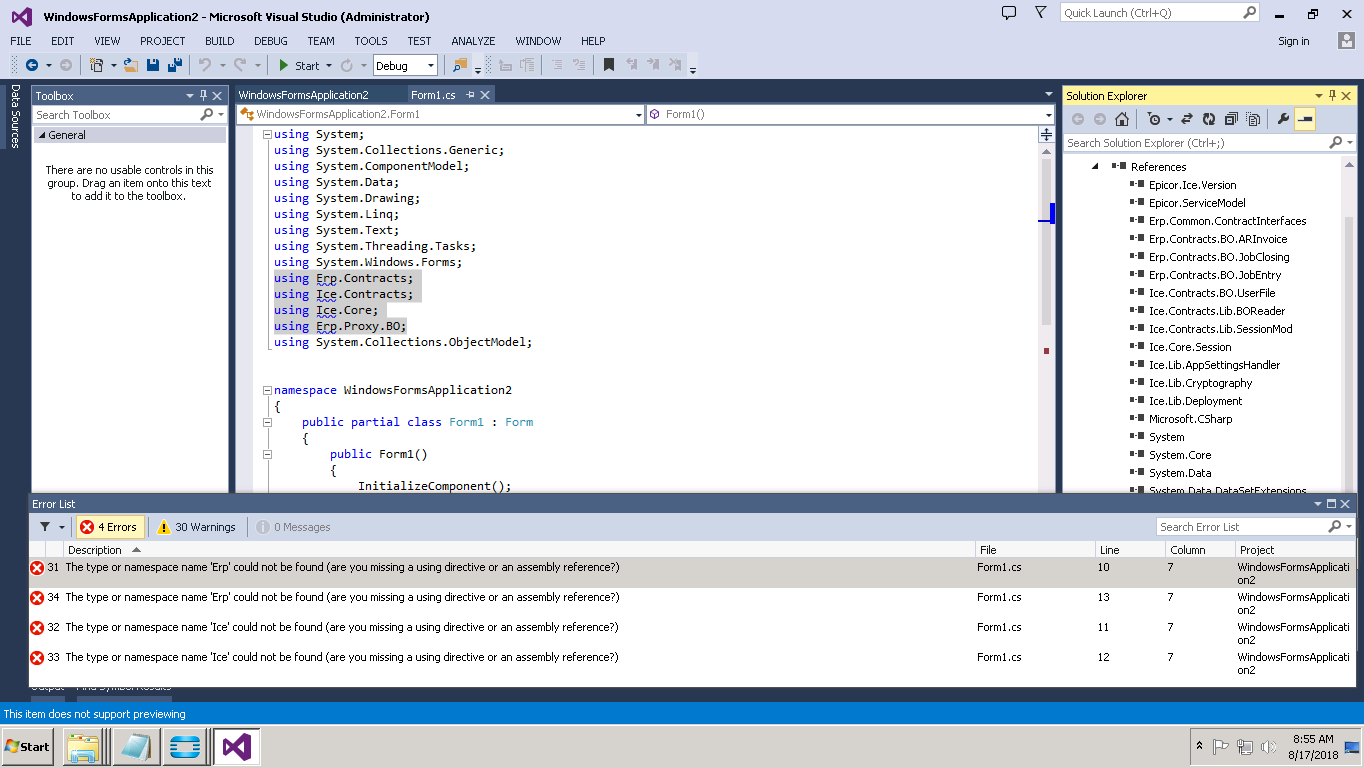Image resolution: width=1364 pixels, height=768 pixels.
Task: Open the FILE menu
Action: pos(21,41)
